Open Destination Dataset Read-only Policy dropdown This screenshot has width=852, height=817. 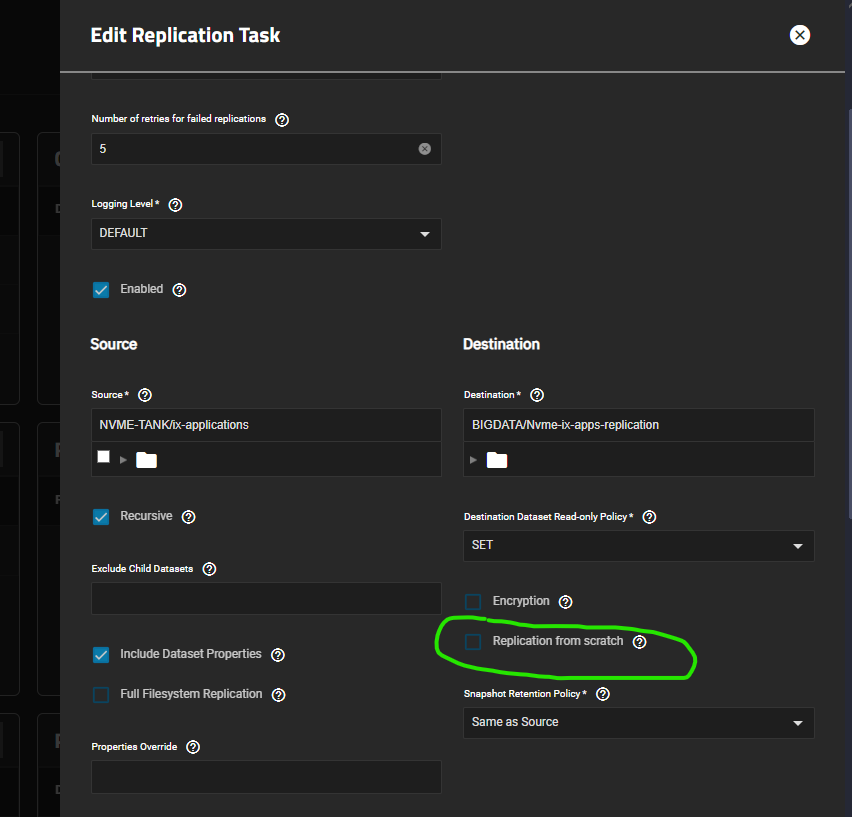coord(638,546)
